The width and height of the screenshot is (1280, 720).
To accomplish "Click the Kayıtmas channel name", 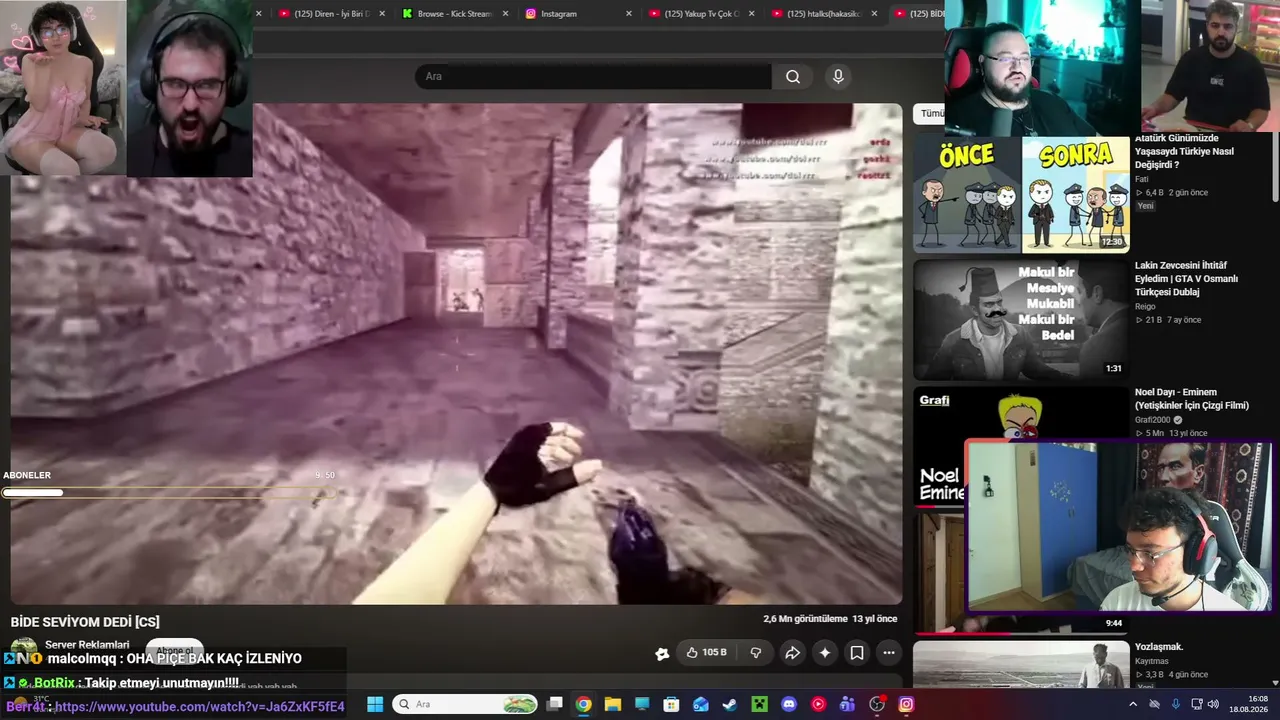I will 1152,661.
